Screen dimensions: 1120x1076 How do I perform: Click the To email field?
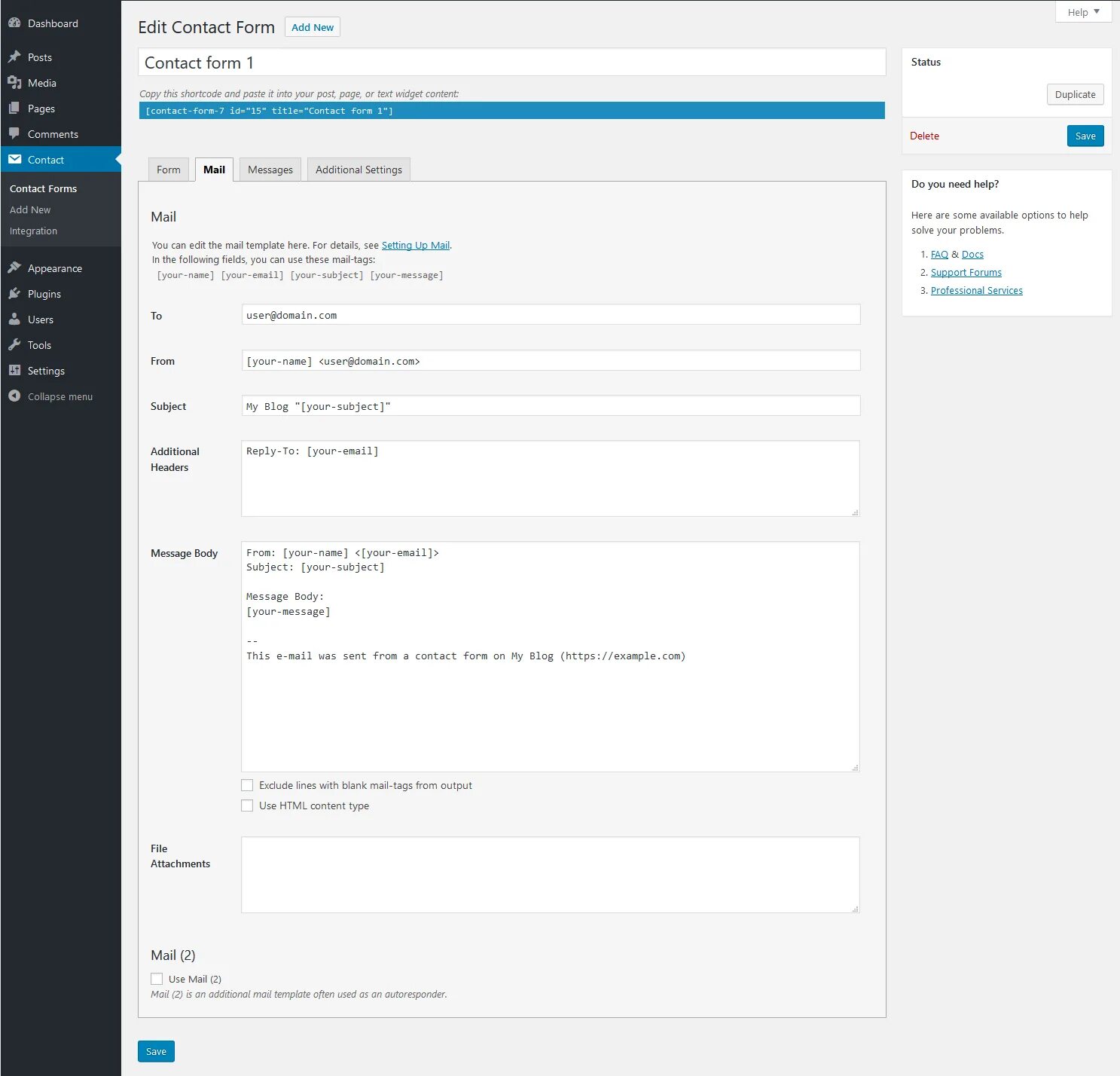[551, 315]
